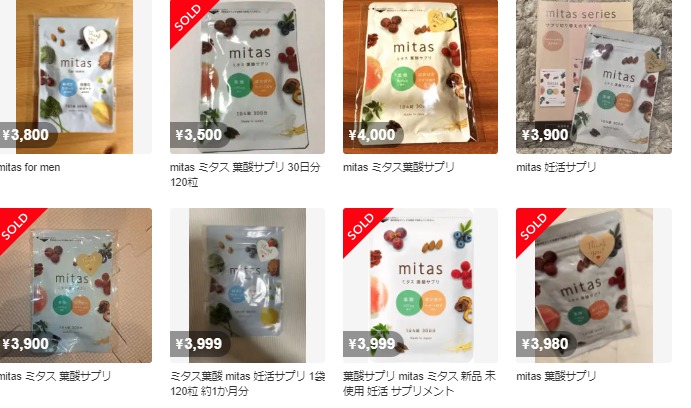Open the sold ¥3,999 新品 未使用 product image

tap(420, 286)
